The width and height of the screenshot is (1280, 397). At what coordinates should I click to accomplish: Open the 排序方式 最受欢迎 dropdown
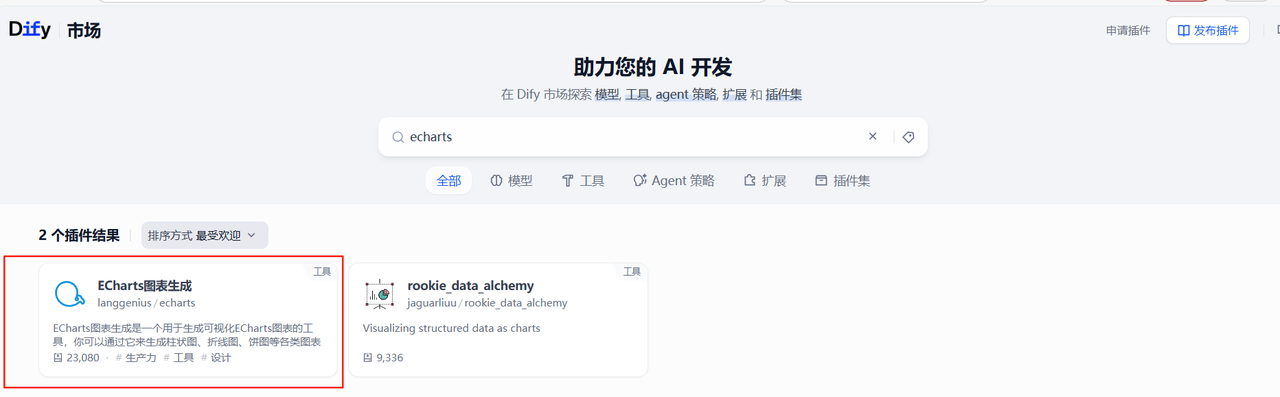tap(204, 235)
